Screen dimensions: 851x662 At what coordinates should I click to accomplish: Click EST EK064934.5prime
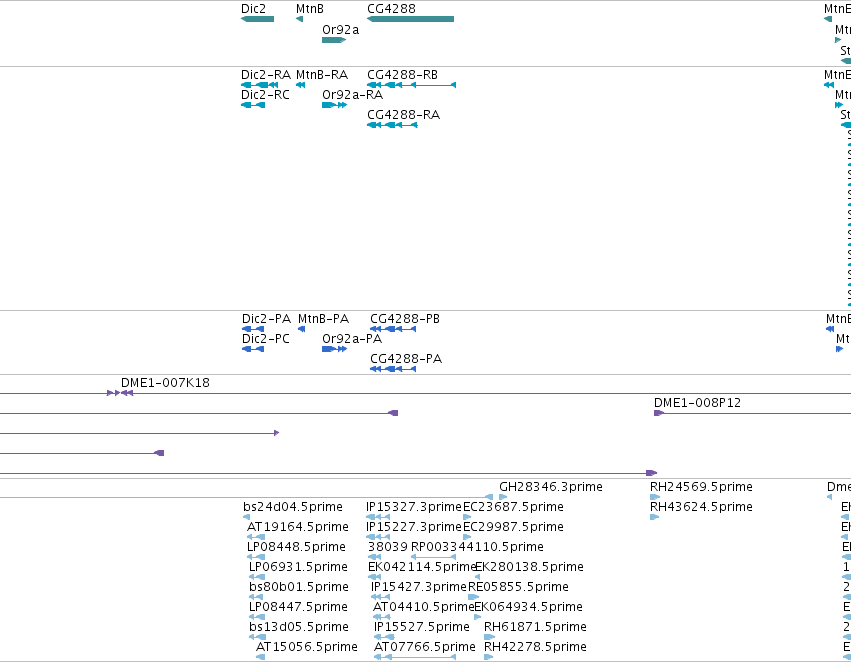[x=529, y=607]
